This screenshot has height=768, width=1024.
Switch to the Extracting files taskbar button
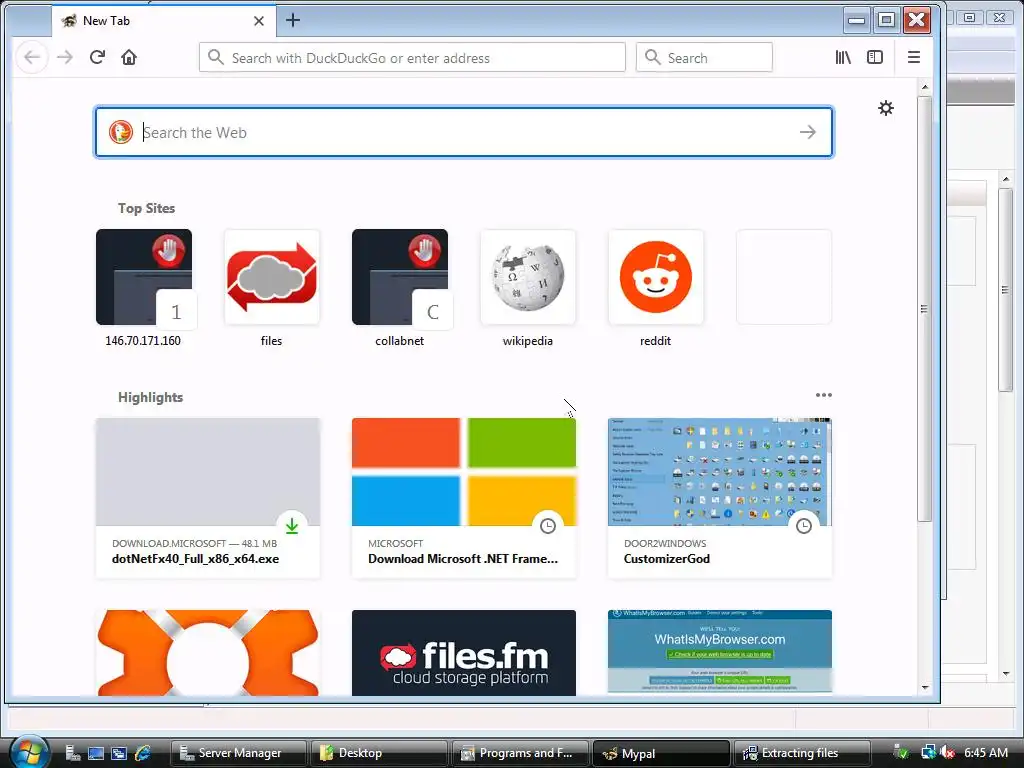[x=802, y=753]
